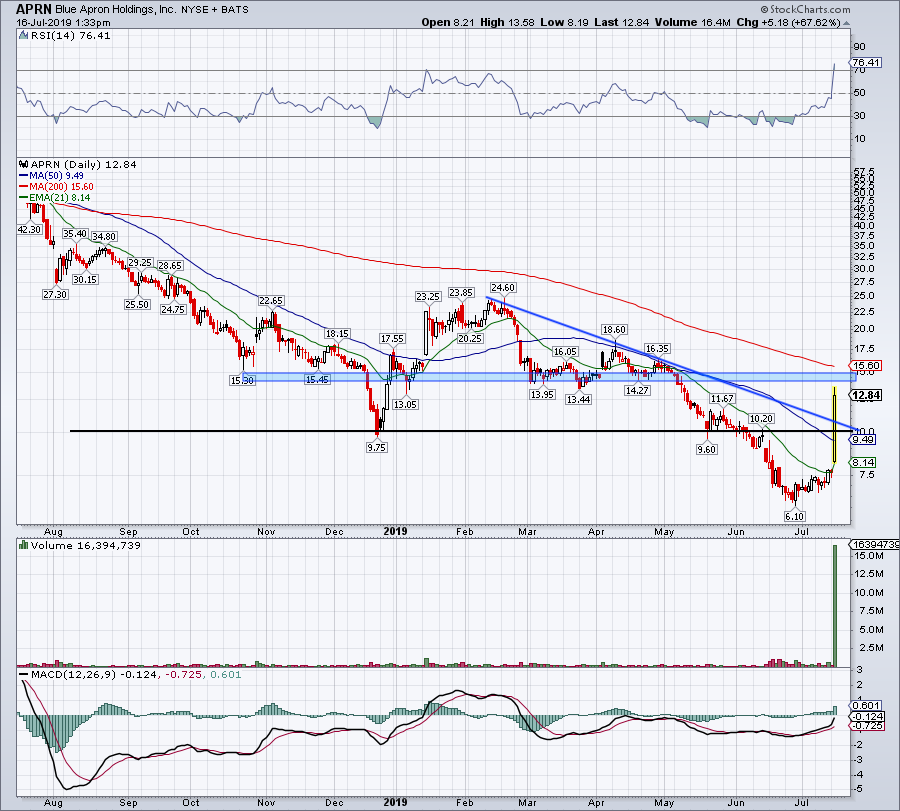Click the 24.60 February high annotation
The width and height of the screenshot is (900, 811).
click(503, 288)
